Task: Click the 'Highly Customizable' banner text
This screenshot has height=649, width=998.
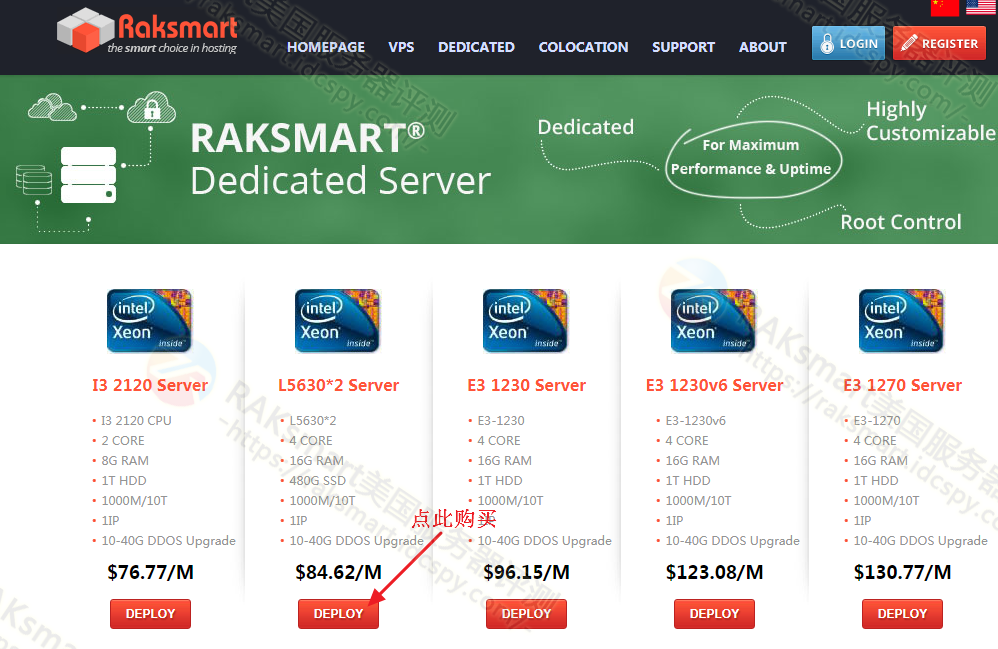Action: point(931,121)
